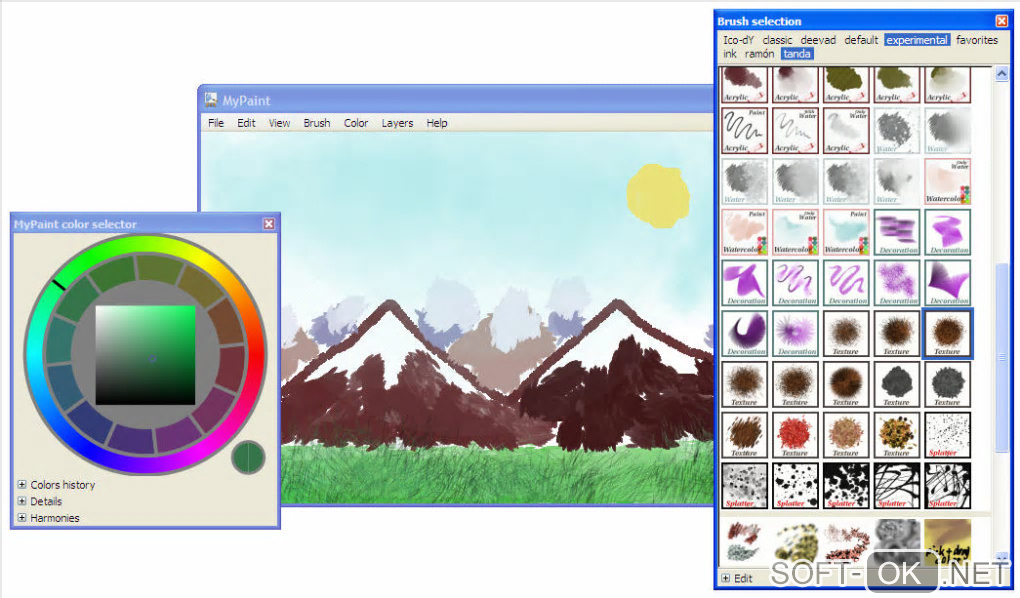Choose the Acrylic 'Only Water' smear brush
This screenshot has height=598, width=1020.
[x=846, y=131]
